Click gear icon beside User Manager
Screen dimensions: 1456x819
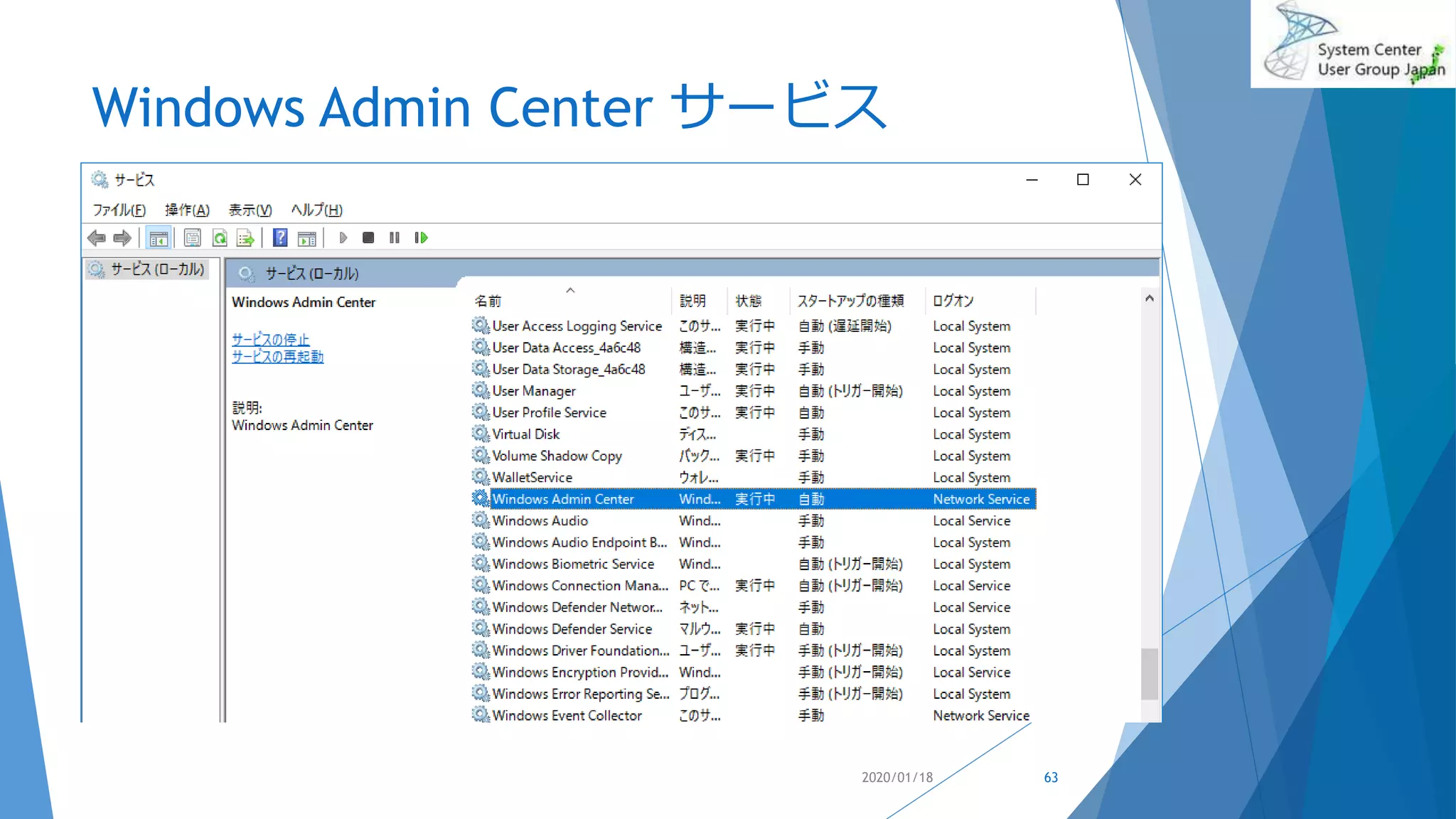coord(481,390)
